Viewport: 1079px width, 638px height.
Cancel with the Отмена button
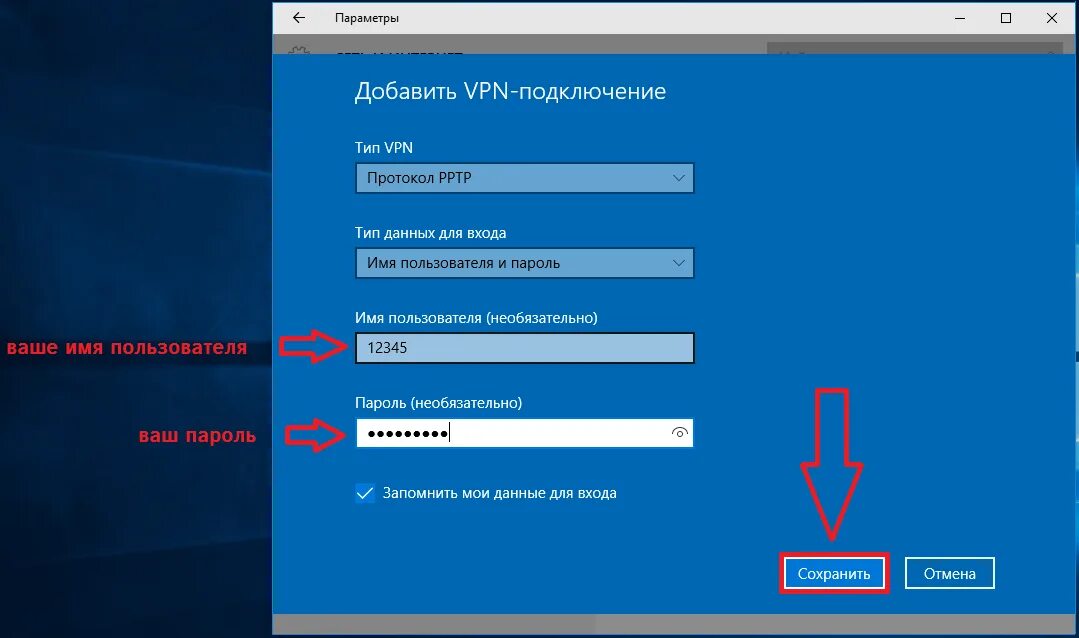950,573
